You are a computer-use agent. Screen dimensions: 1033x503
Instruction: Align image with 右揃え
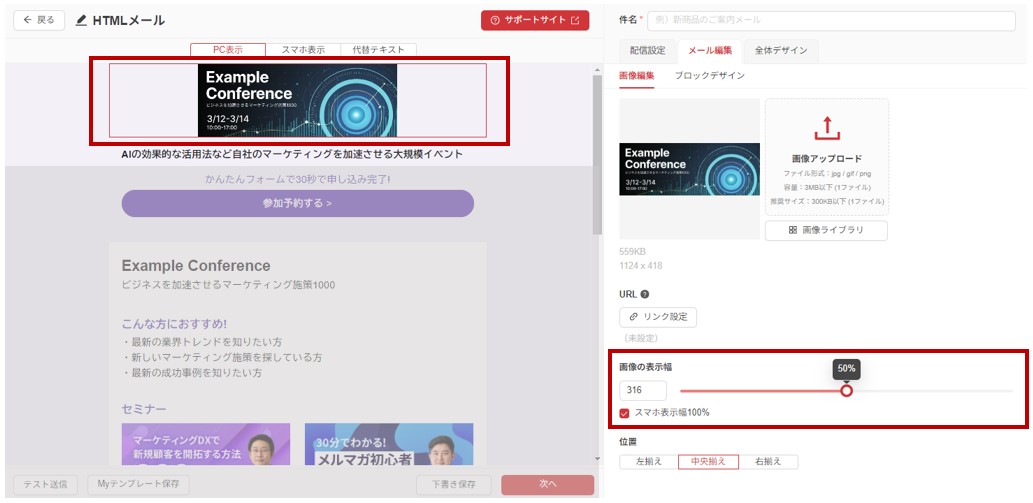click(768, 462)
